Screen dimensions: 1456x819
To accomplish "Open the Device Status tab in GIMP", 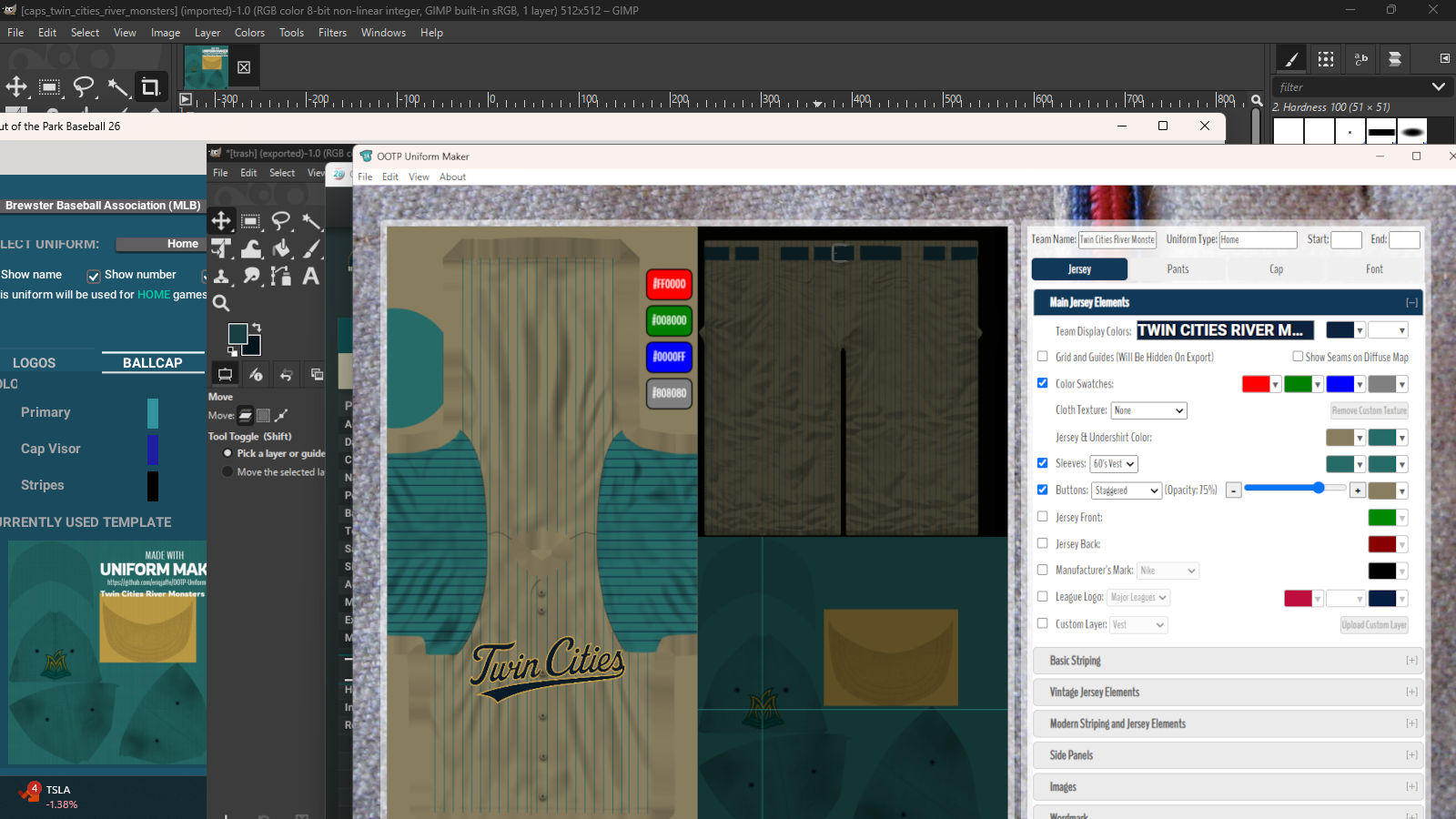I will tap(256, 374).
